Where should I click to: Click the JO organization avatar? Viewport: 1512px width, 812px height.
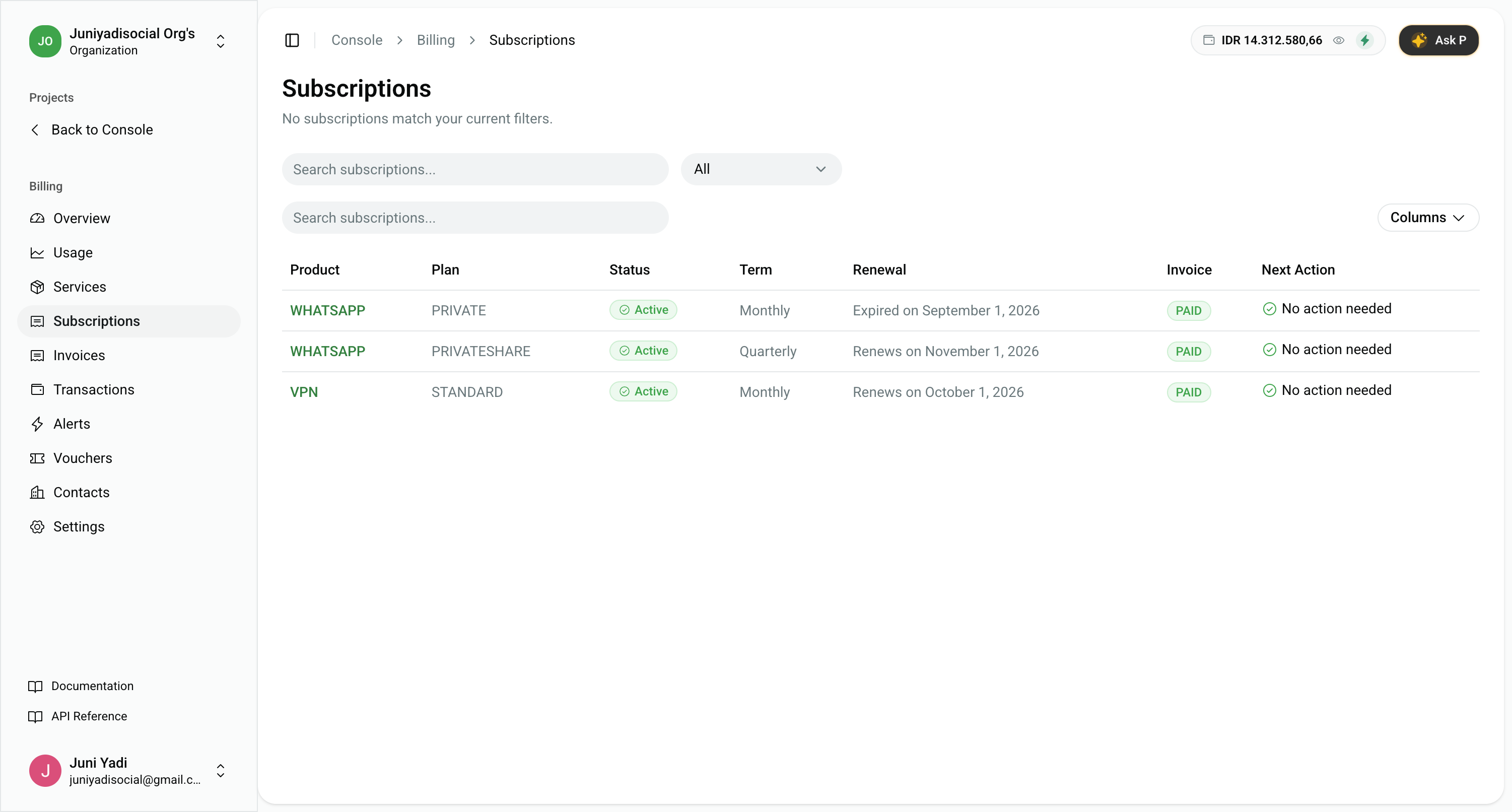(x=45, y=41)
